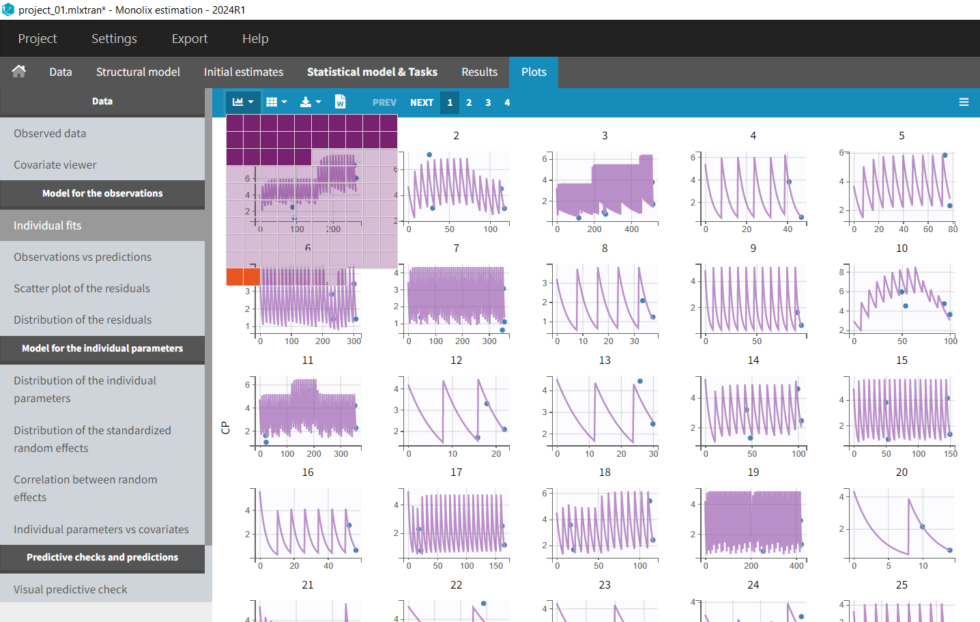The image size is (980, 622).
Task: Open the download export dropdown
Action: coord(311,102)
